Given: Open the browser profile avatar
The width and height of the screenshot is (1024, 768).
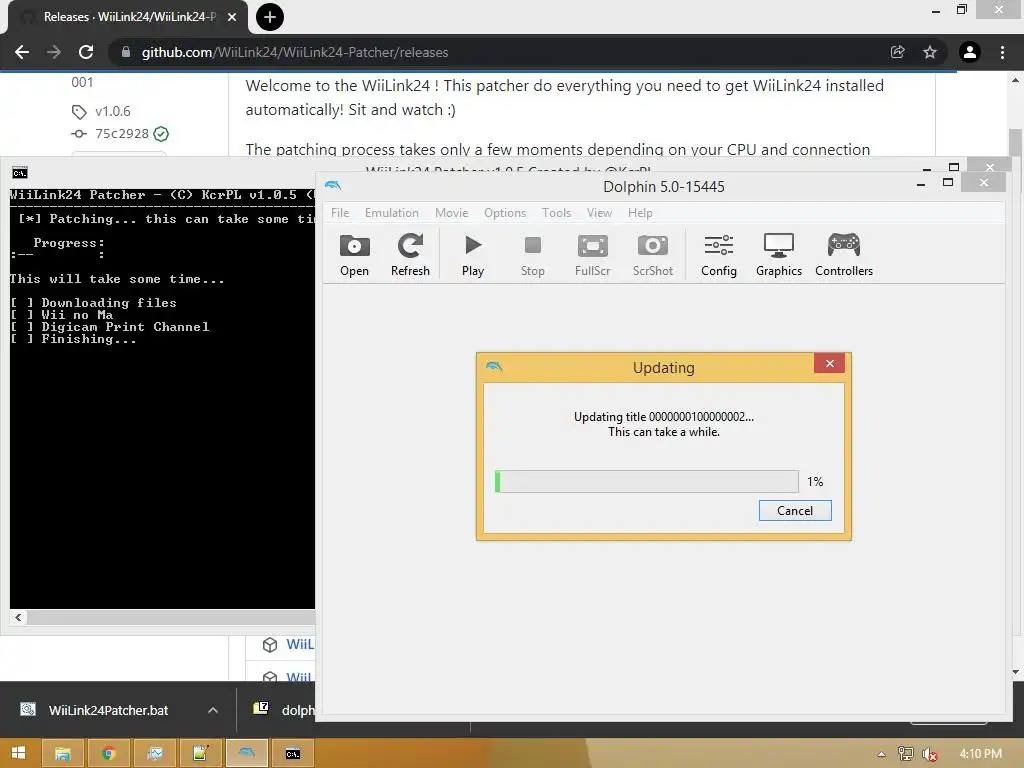Looking at the screenshot, I should point(970,52).
